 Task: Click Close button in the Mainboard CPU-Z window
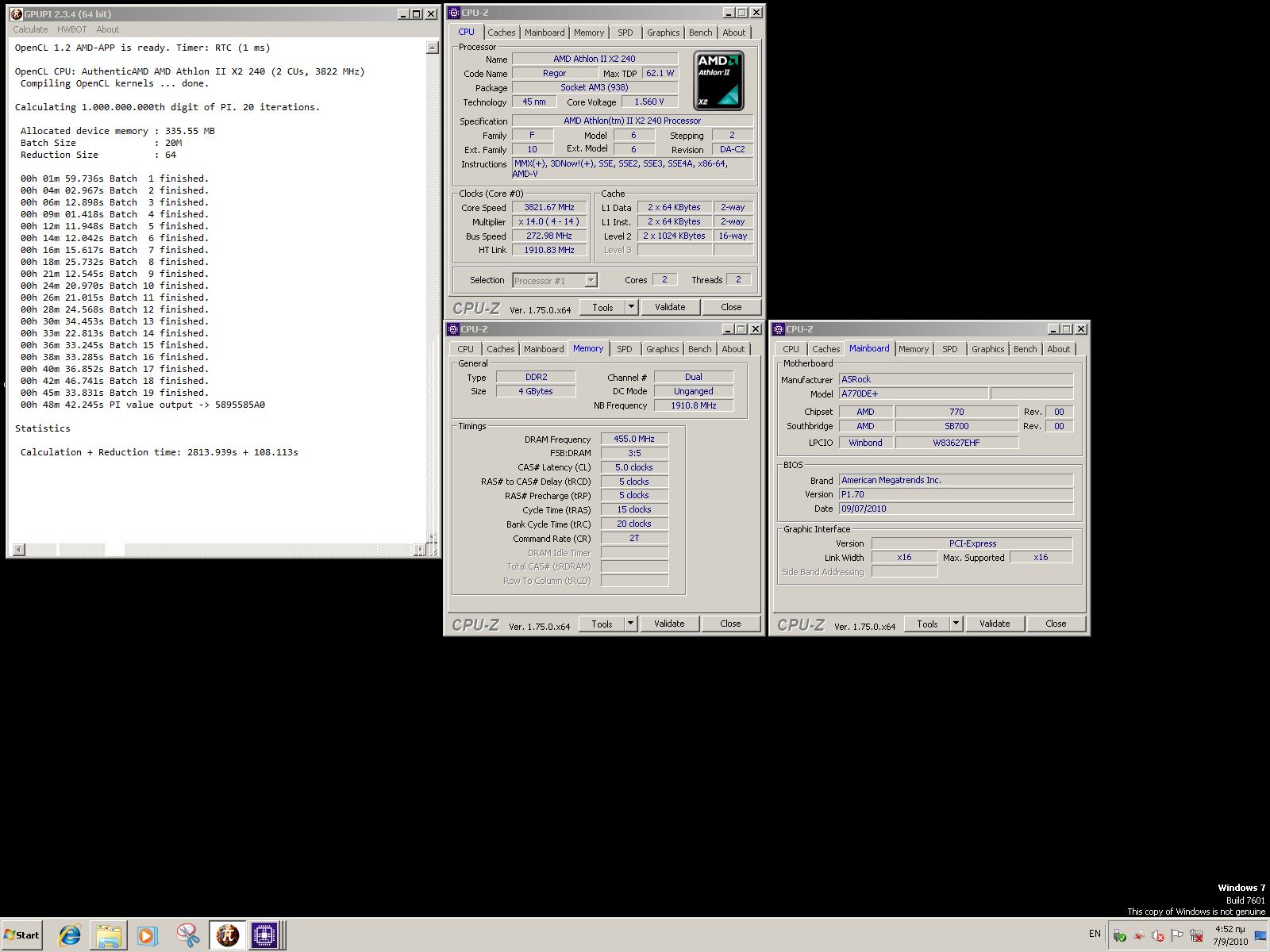click(1056, 624)
